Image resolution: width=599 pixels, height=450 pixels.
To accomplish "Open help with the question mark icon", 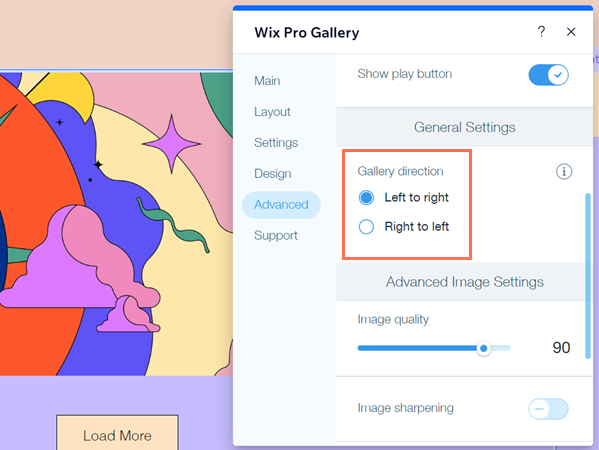I will pyautogui.click(x=541, y=32).
